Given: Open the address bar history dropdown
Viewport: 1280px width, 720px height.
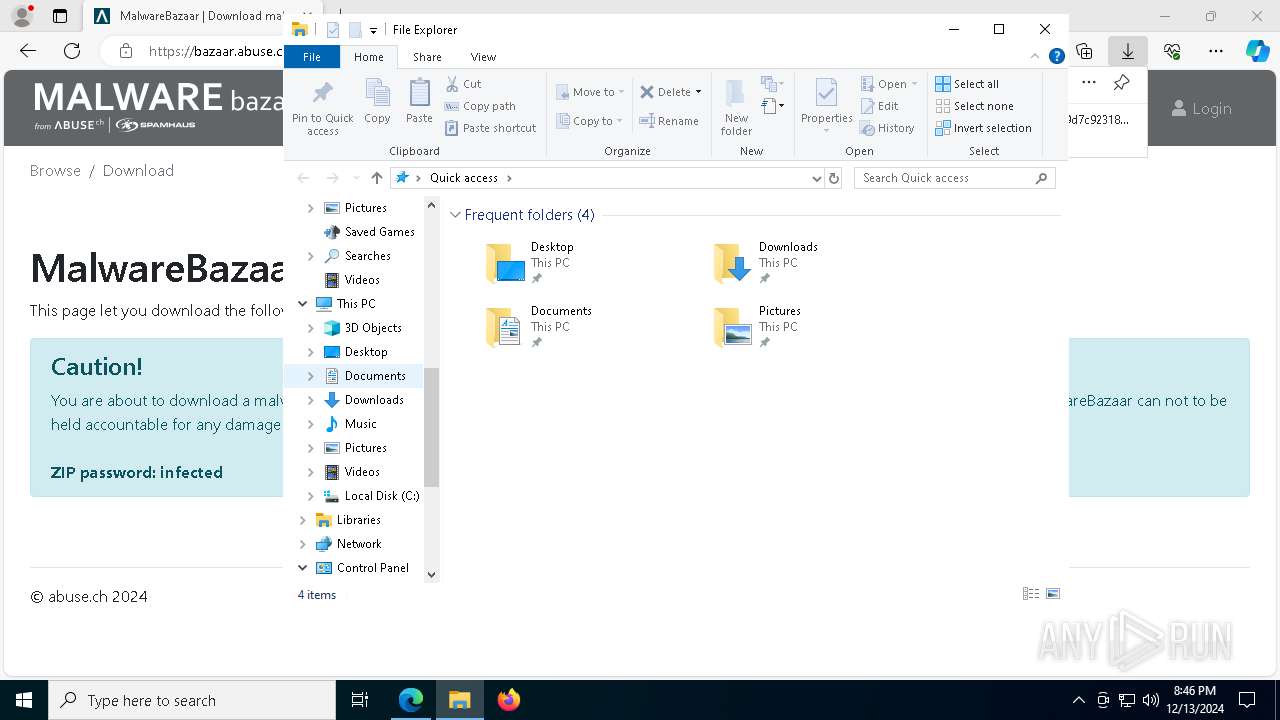Looking at the screenshot, I should (x=817, y=178).
